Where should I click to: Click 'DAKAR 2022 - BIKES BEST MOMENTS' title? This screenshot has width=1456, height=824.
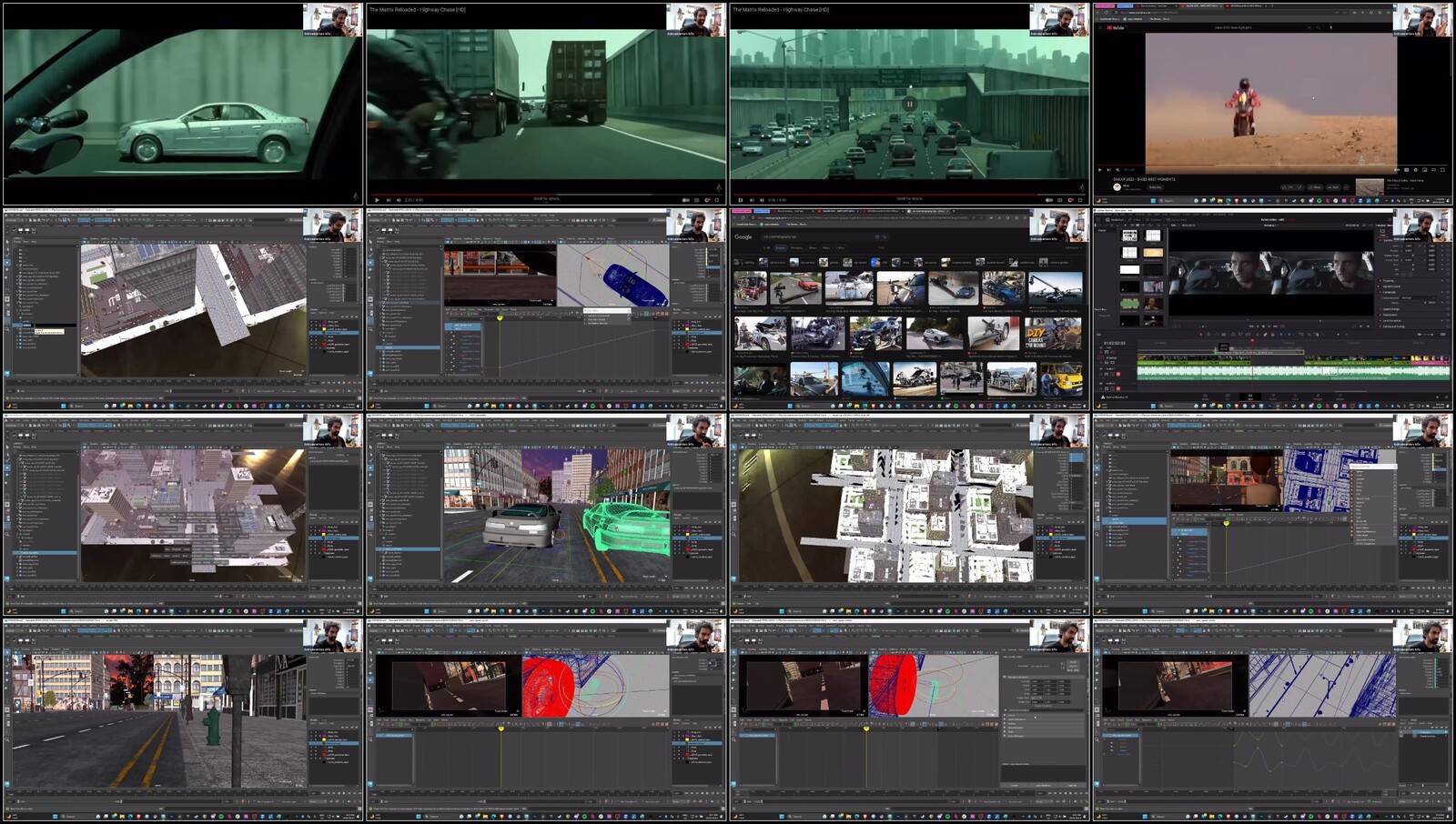point(1144,179)
